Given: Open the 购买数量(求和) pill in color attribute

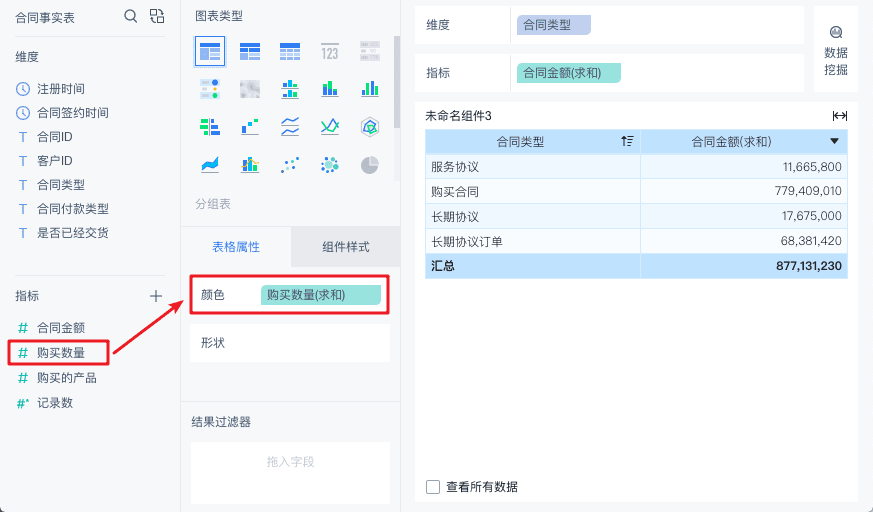Looking at the screenshot, I should 321,295.
